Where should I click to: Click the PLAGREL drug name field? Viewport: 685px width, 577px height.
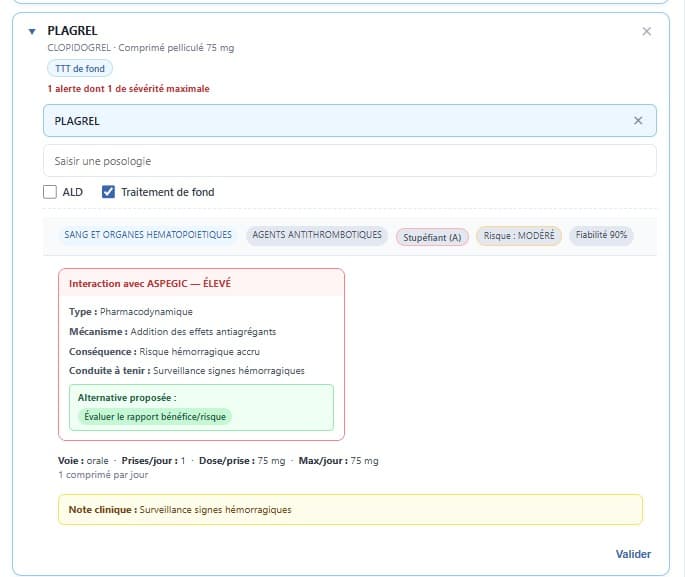pyautogui.click(x=349, y=121)
